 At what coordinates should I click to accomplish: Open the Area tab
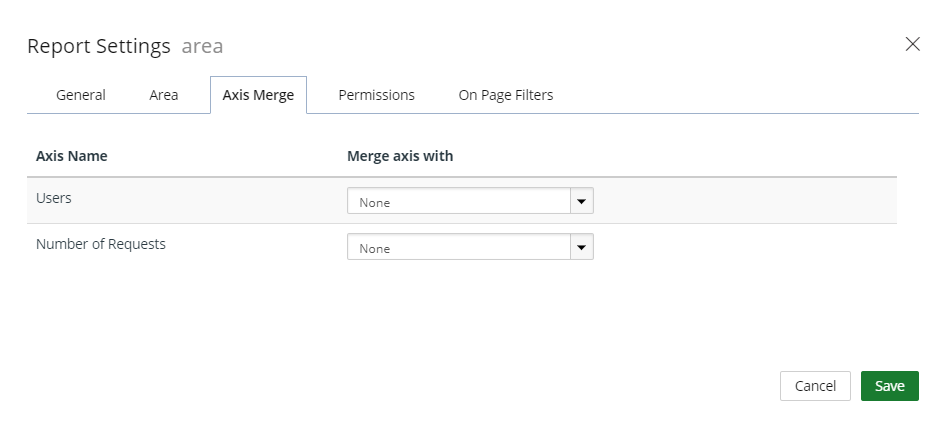click(x=164, y=95)
